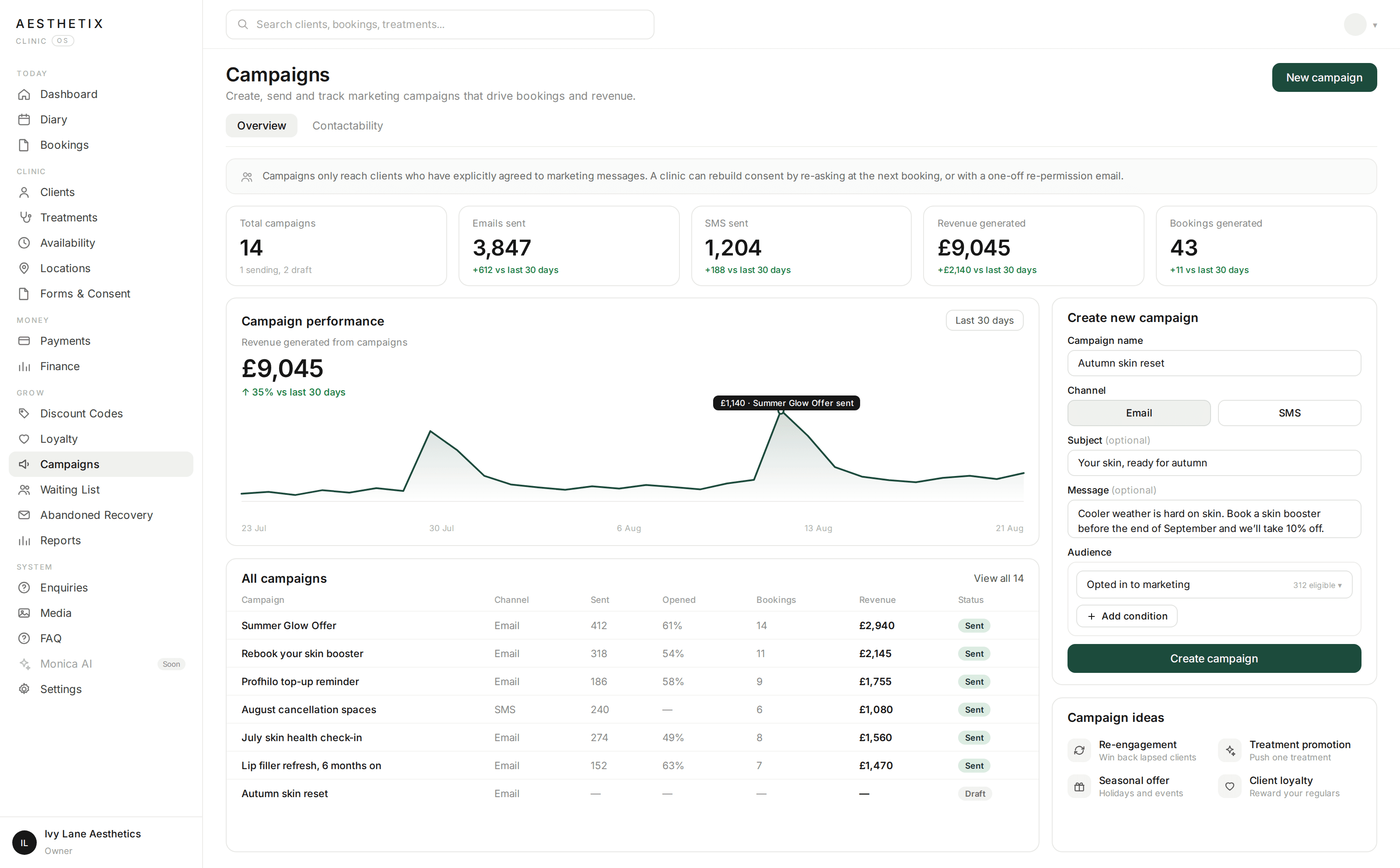Click the Create campaign button
This screenshot has width=1400, height=868.
click(x=1214, y=658)
